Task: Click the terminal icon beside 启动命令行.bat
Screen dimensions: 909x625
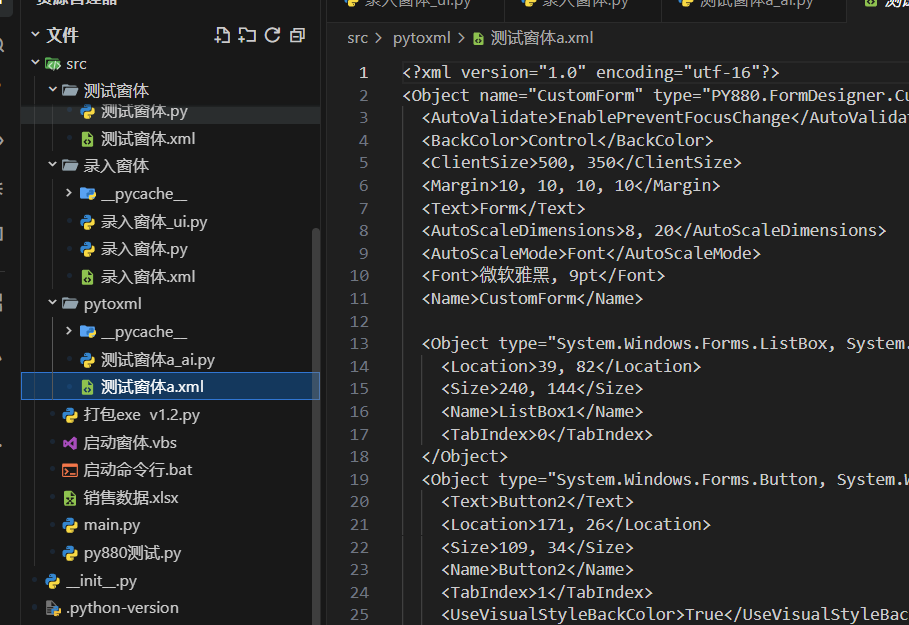Action: click(70, 470)
